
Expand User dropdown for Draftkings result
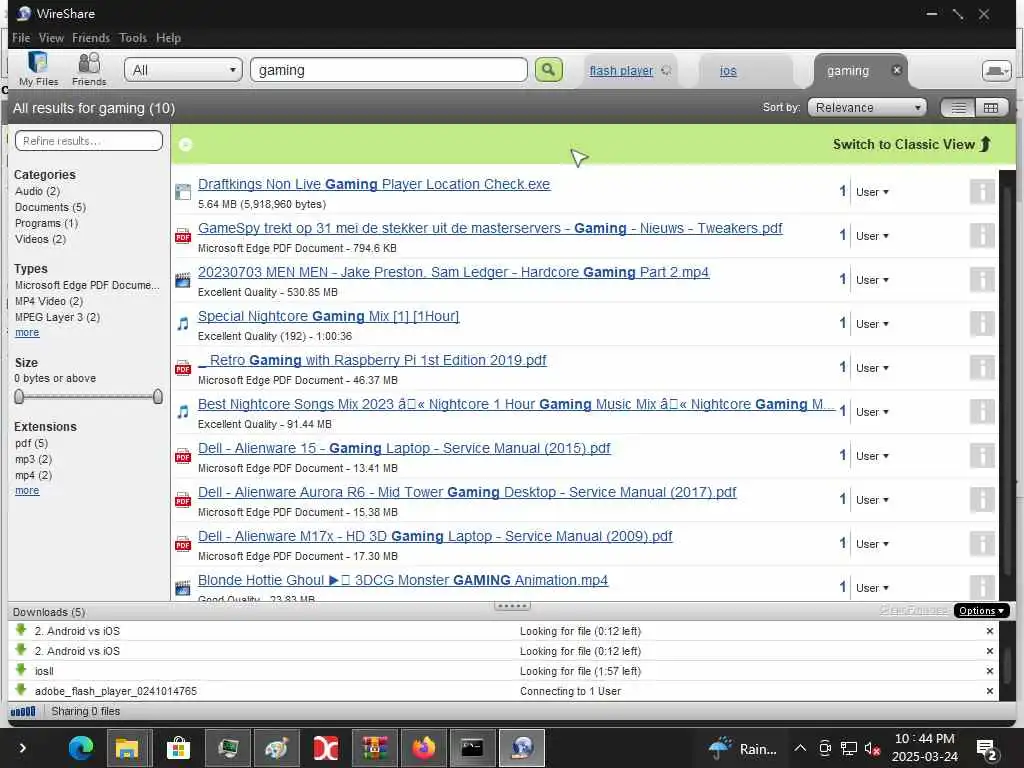tap(872, 192)
